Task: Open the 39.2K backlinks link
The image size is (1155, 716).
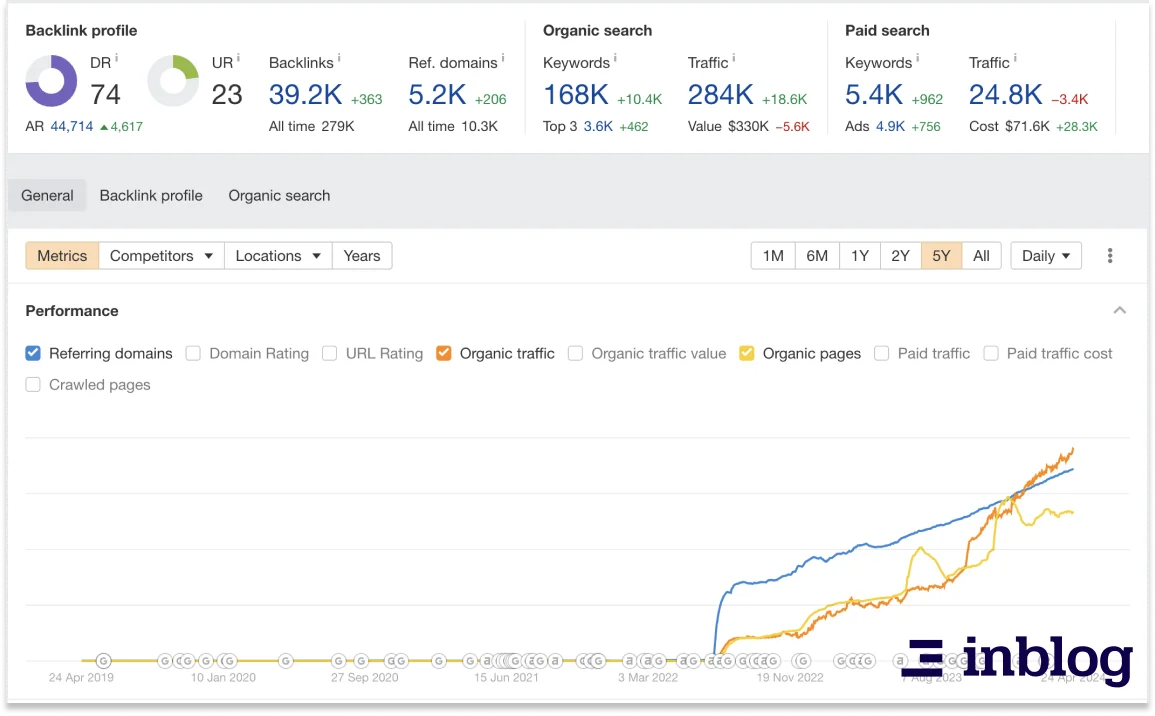Action: [x=305, y=95]
